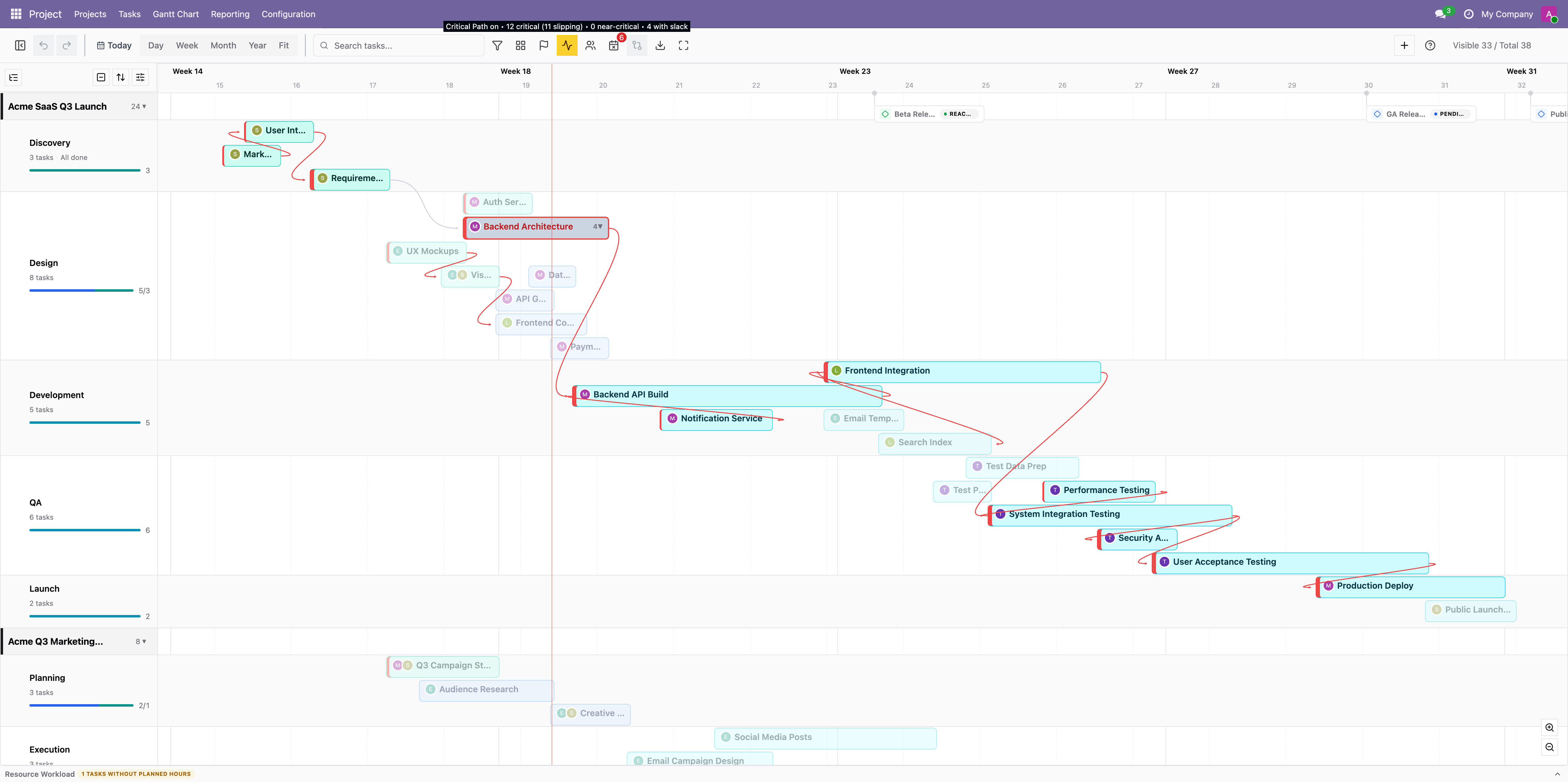
Task: Expand Backend Architecture subtasks arrow
Action: pyautogui.click(x=598, y=226)
